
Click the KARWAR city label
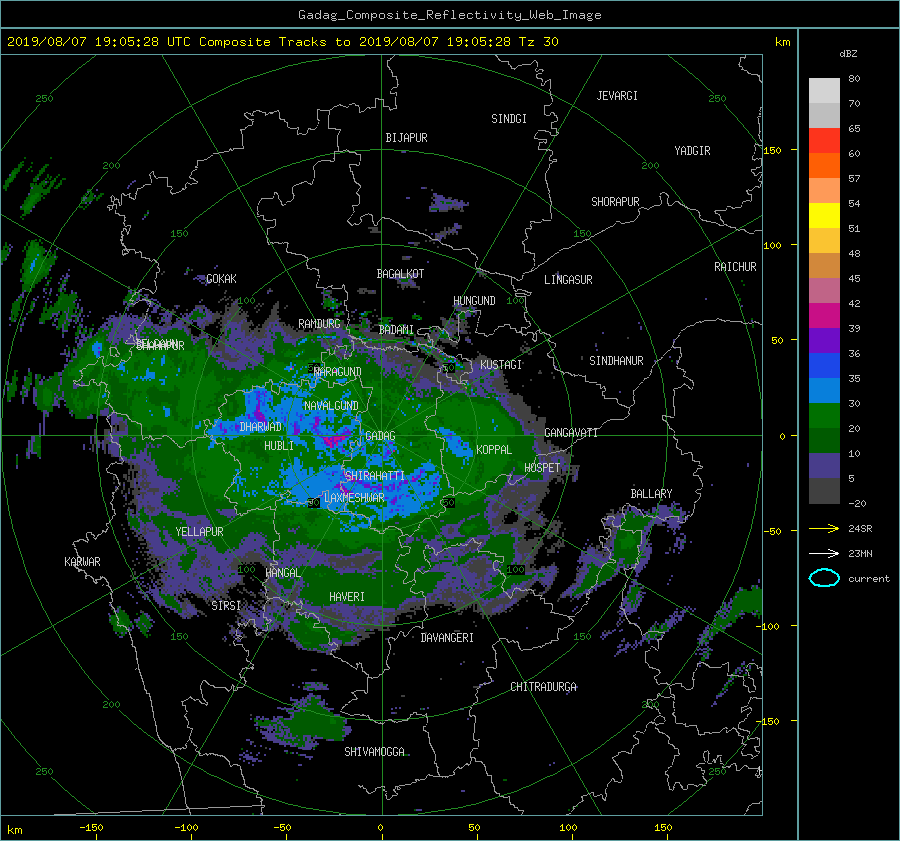coord(82,562)
